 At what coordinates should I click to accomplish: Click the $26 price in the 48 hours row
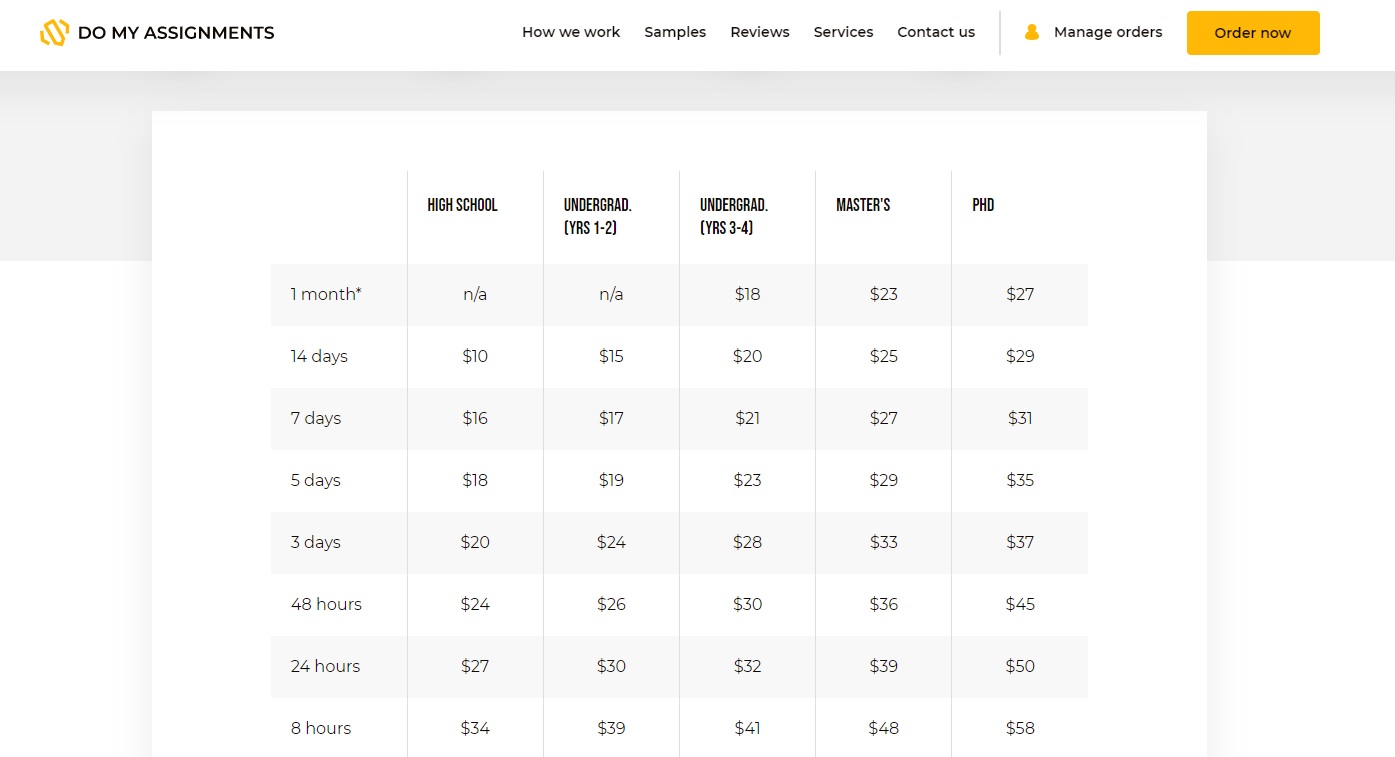coord(611,604)
